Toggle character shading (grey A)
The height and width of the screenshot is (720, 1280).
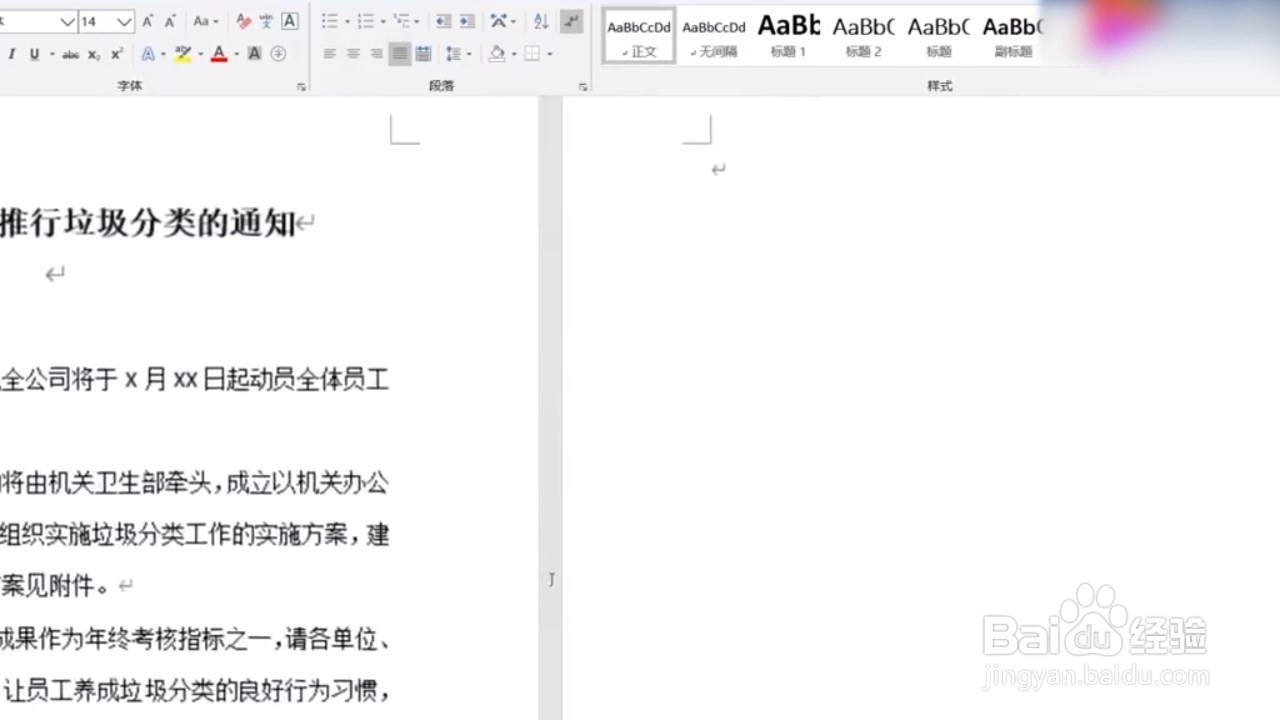coord(255,54)
